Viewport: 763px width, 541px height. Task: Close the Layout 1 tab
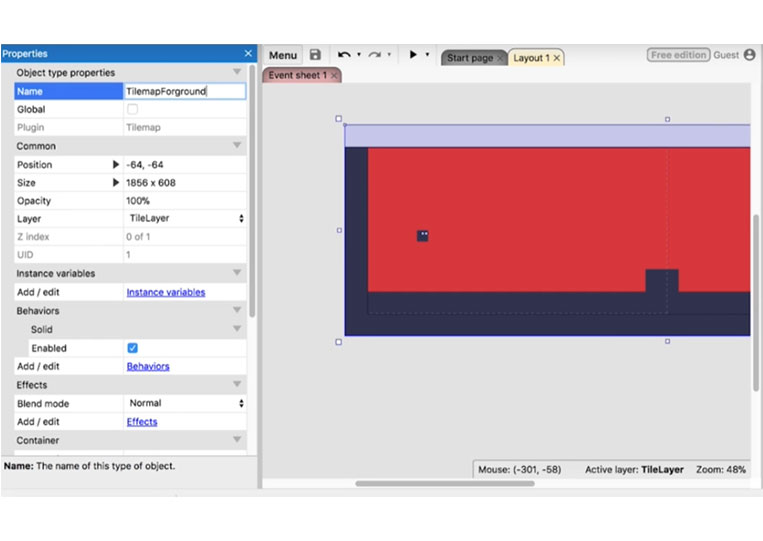point(557,58)
